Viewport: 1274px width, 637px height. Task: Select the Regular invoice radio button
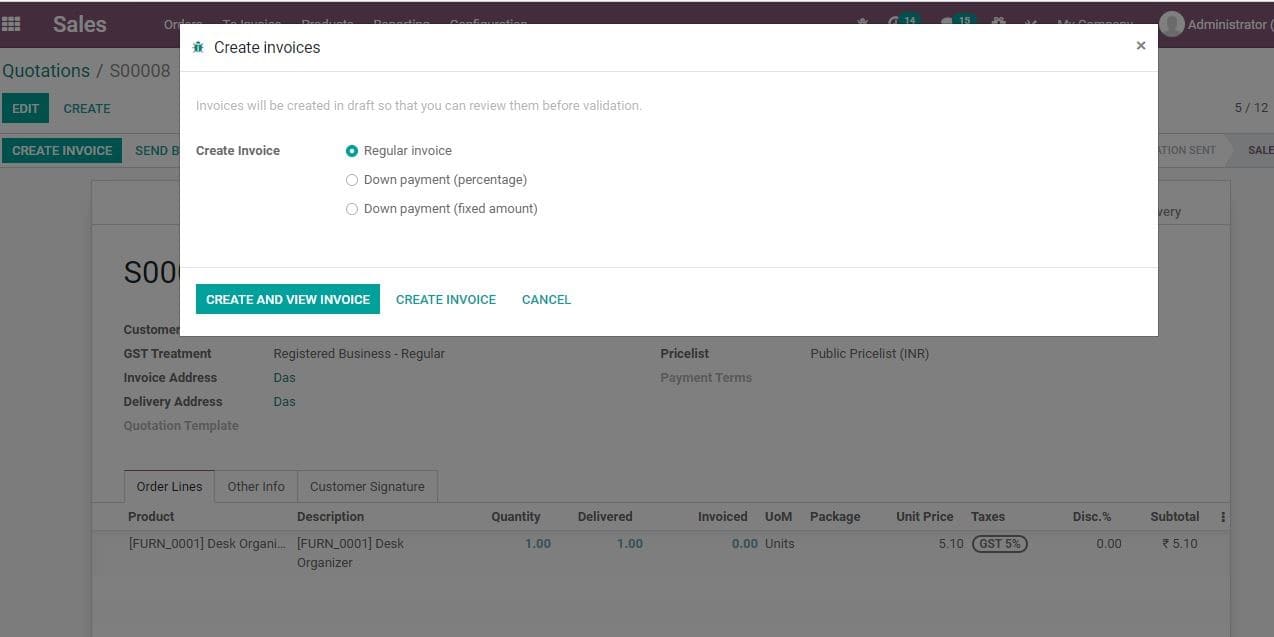click(351, 150)
